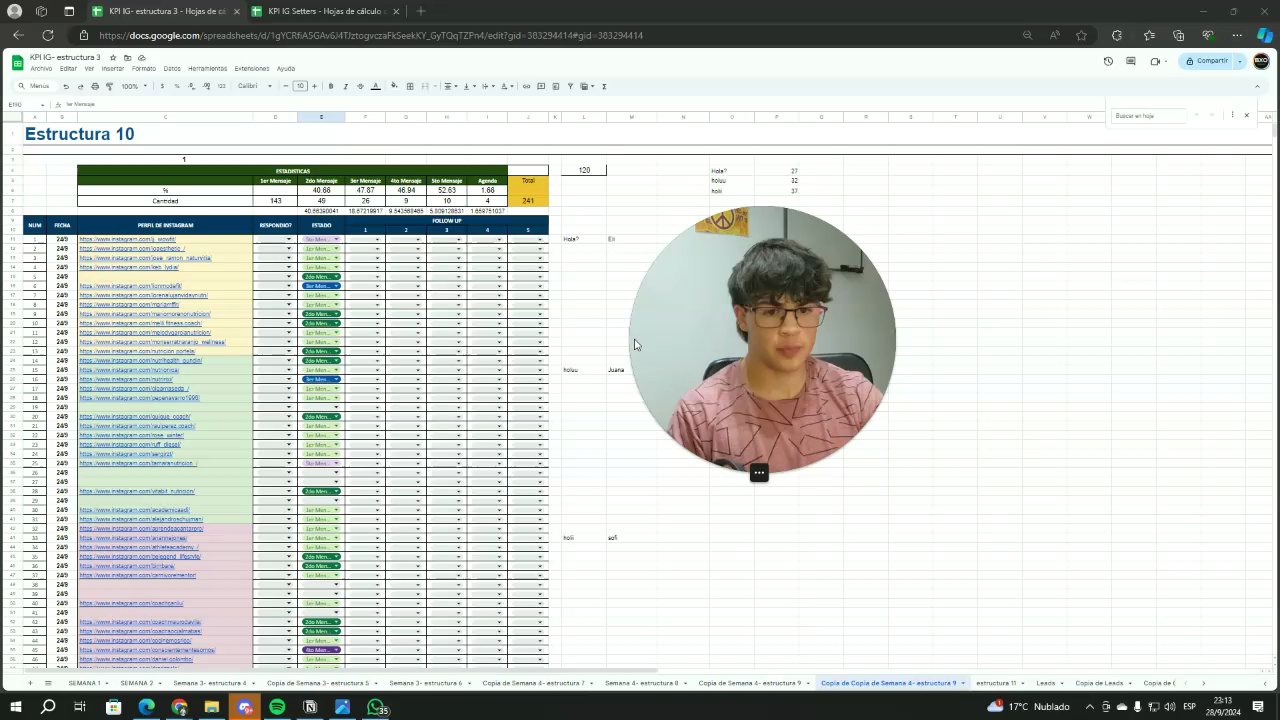Click the insert chart icon
Image resolution: width=1280 pixels, height=720 pixels.
(556, 86)
